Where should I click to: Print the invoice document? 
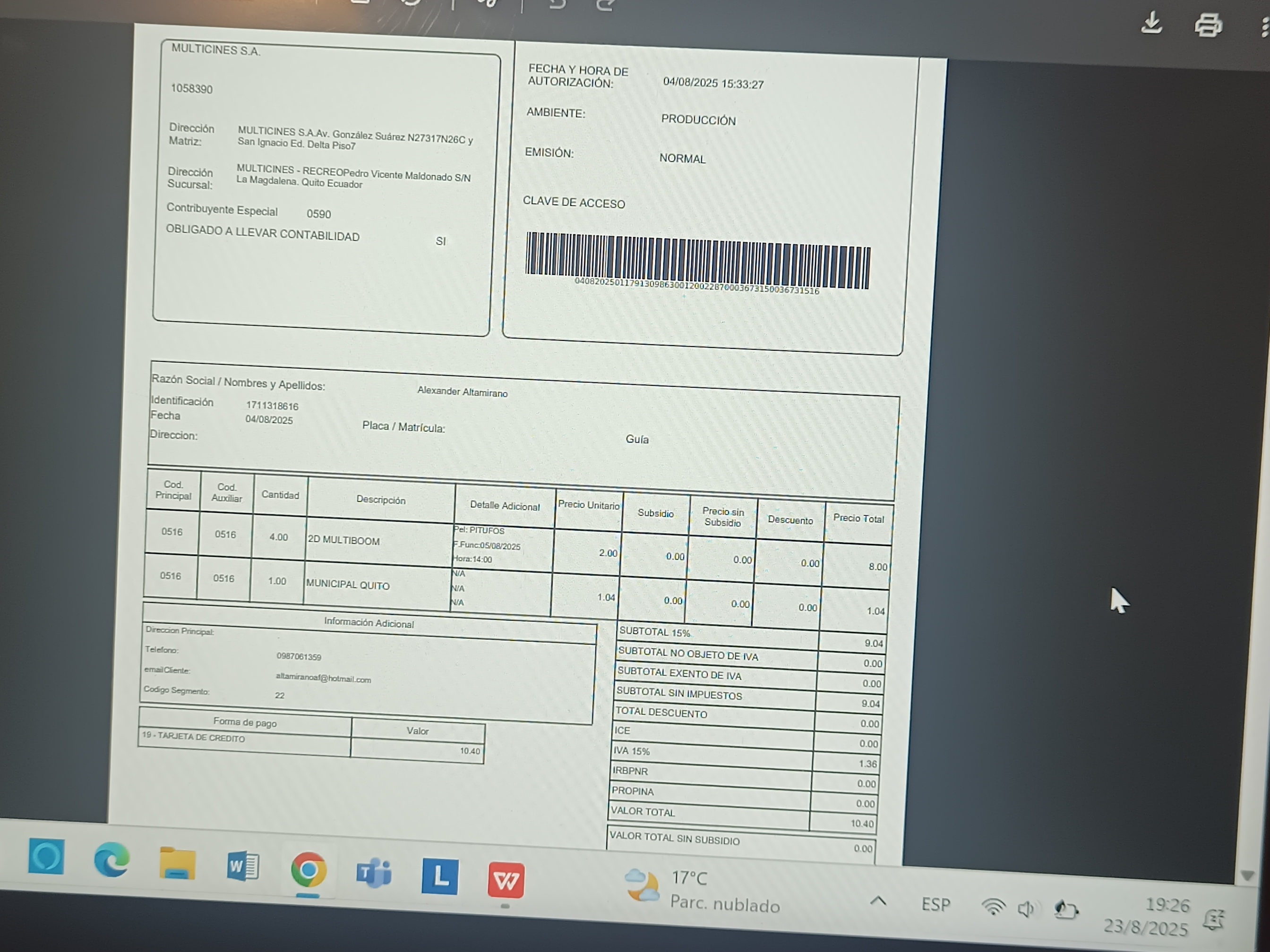click(1208, 25)
